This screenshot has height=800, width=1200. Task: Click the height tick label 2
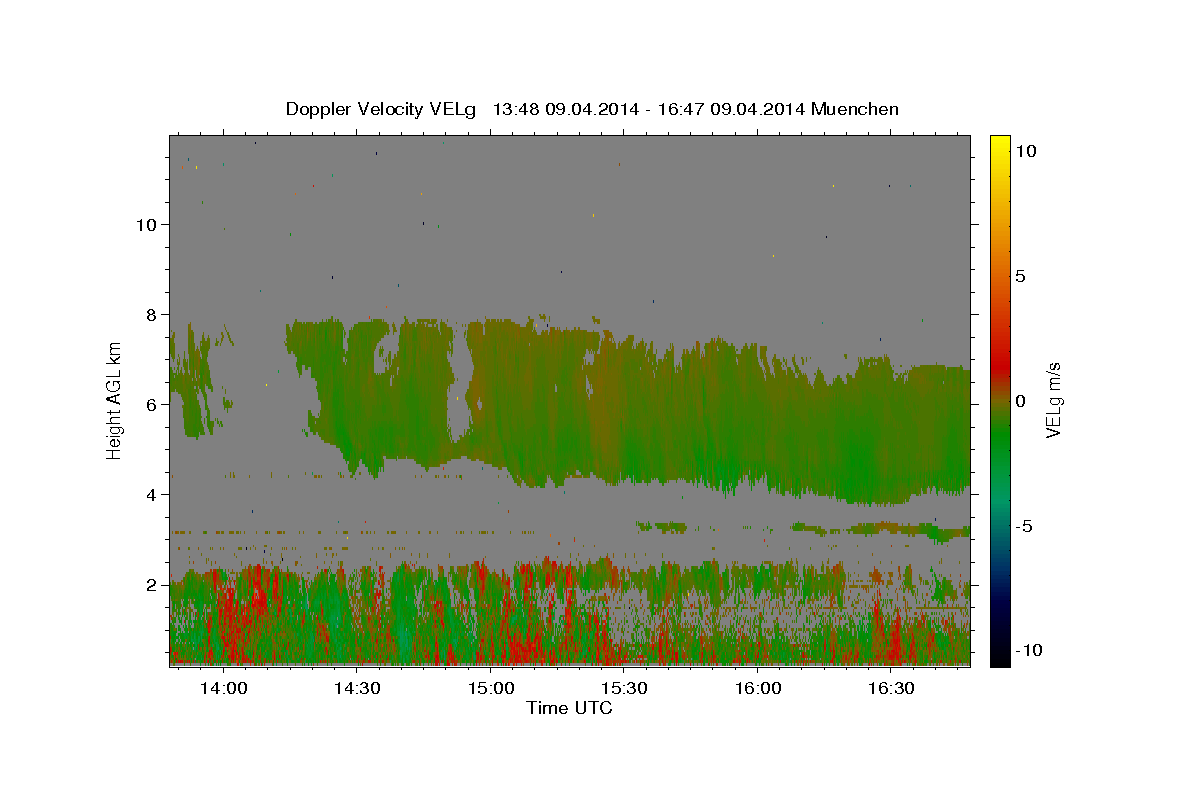(152, 585)
